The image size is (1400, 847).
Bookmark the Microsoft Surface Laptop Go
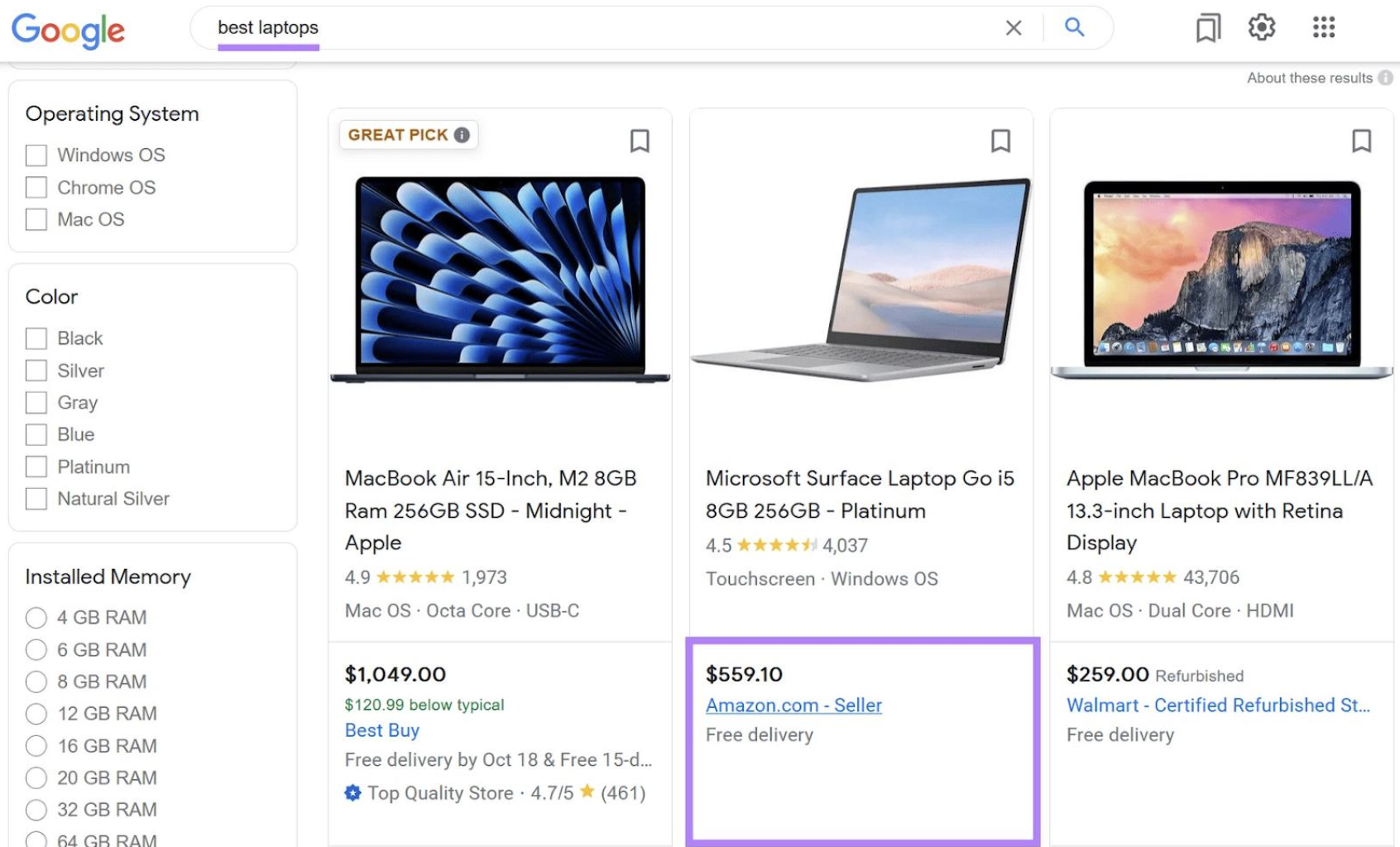click(1000, 141)
